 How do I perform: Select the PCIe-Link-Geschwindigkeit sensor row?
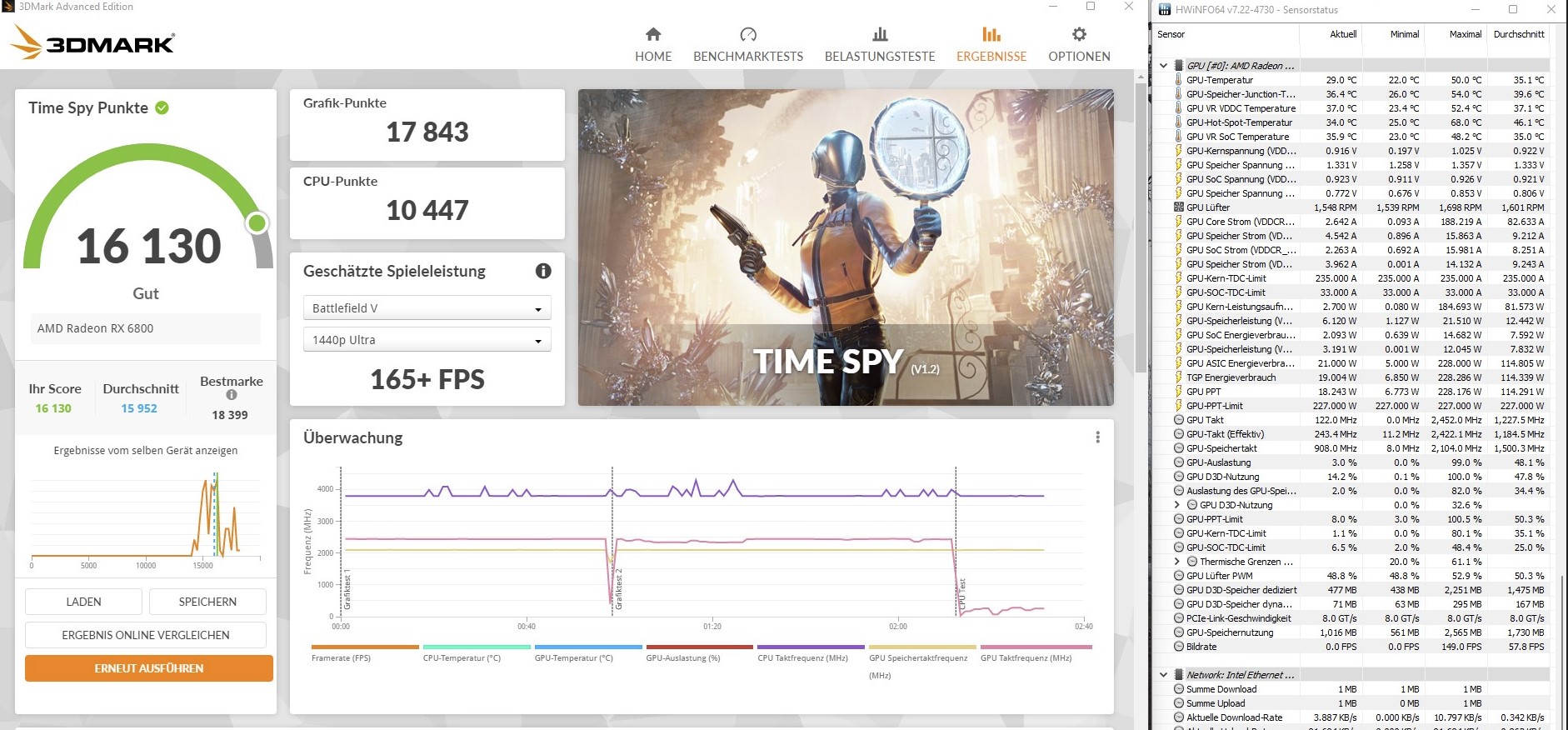(x=1351, y=618)
